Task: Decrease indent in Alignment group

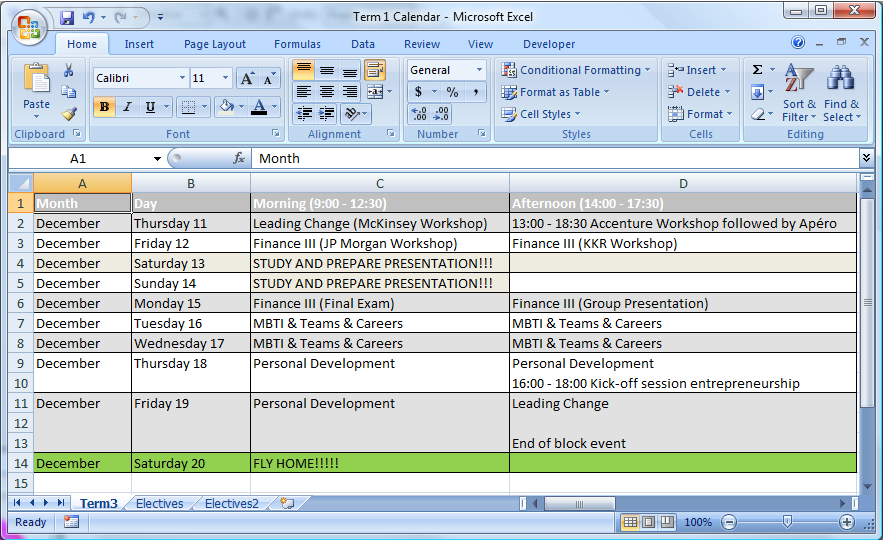Action: 305,114
